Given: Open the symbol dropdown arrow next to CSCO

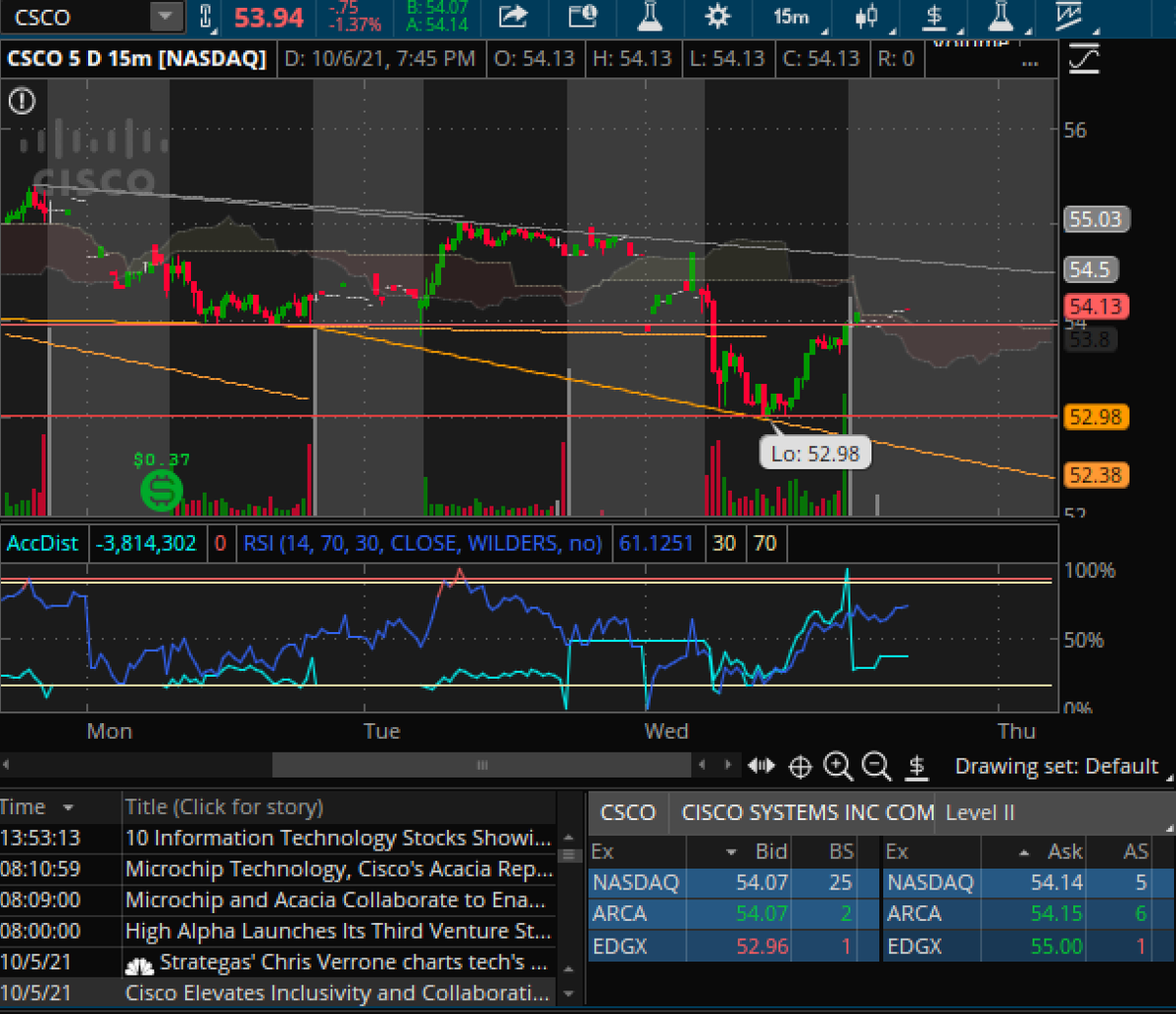Looking at the screenshot, I should [168, 17].
